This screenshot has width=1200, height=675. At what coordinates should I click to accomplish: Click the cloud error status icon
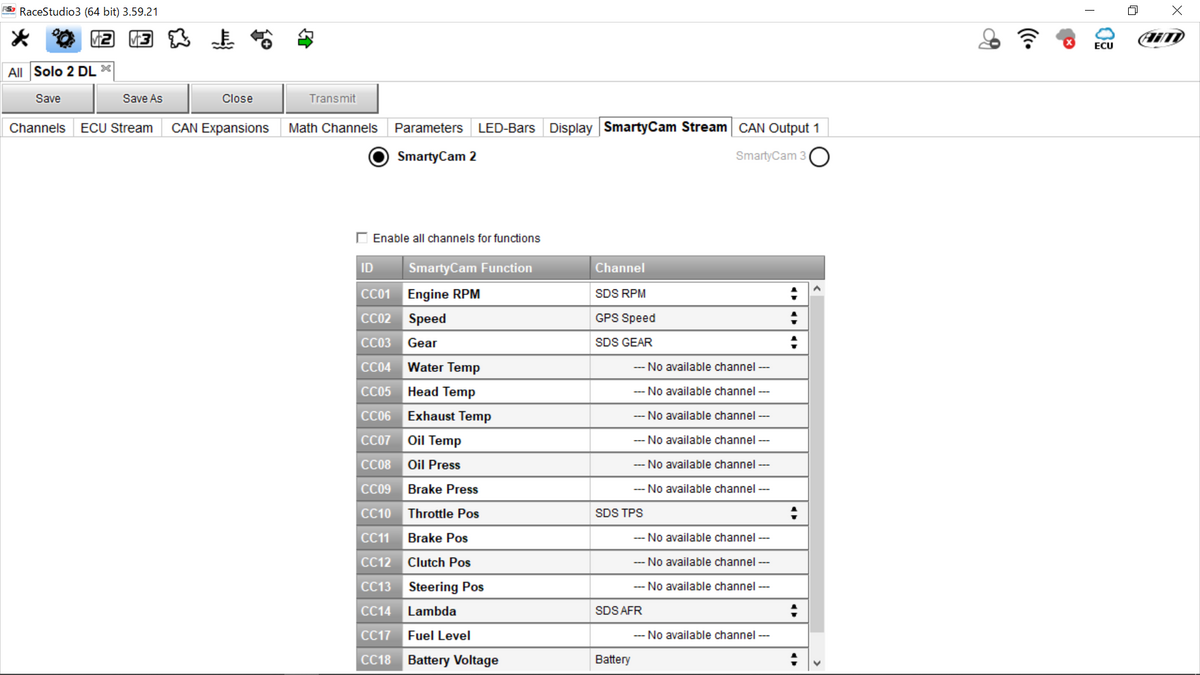(1066, 39)
